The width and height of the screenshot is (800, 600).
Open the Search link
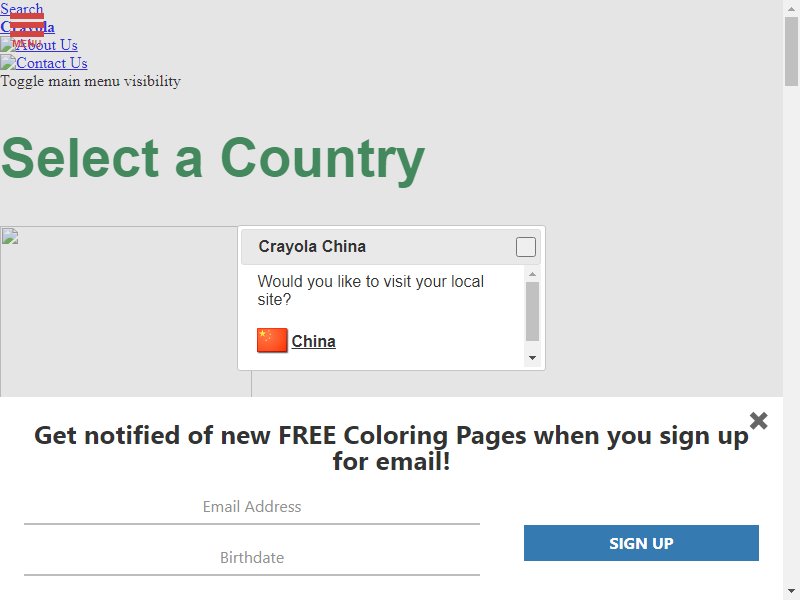point(21,9)
